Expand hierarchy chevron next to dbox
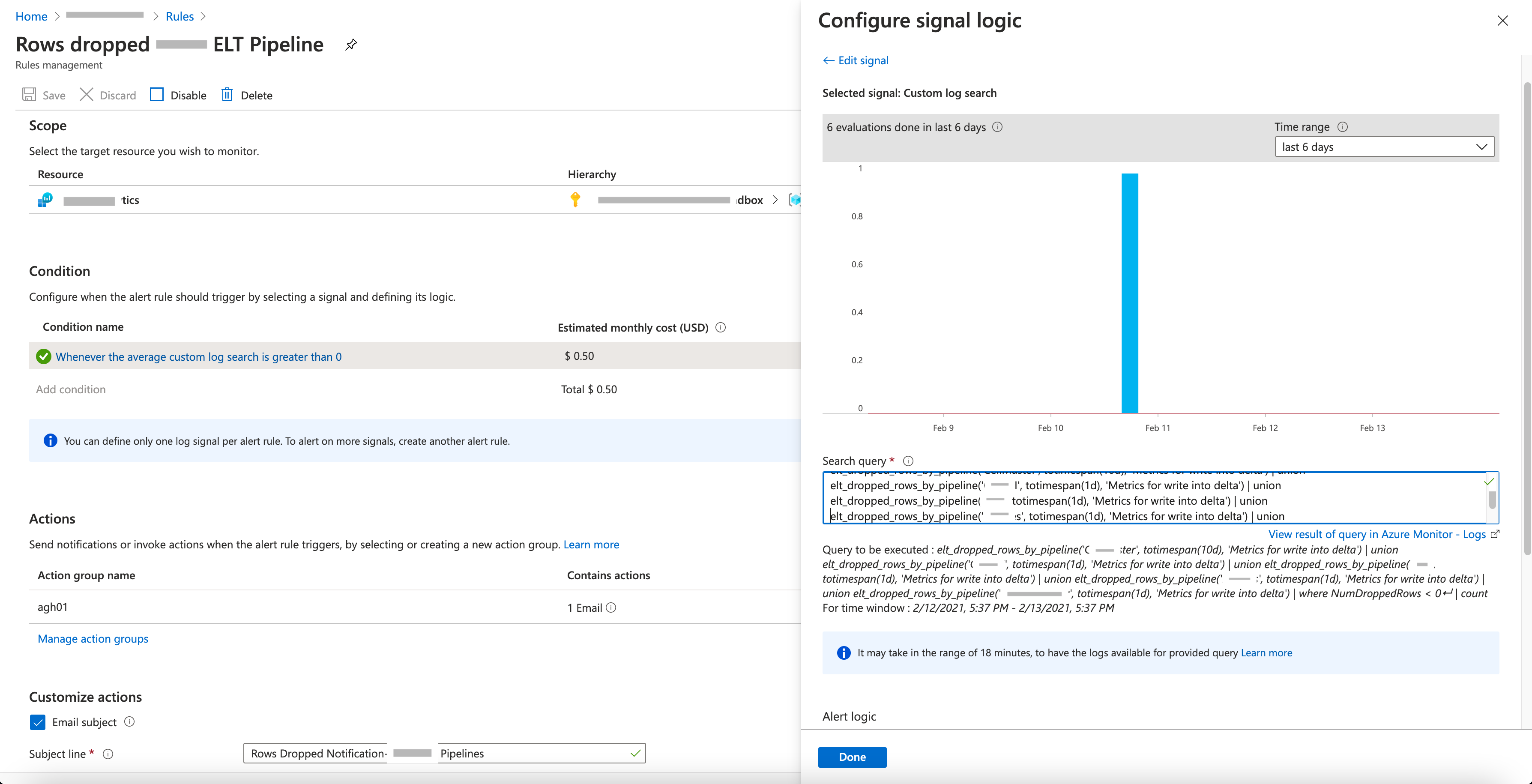Image resolution: width=1532 pixels, height=784 pixels. click(x=775, y=200)
